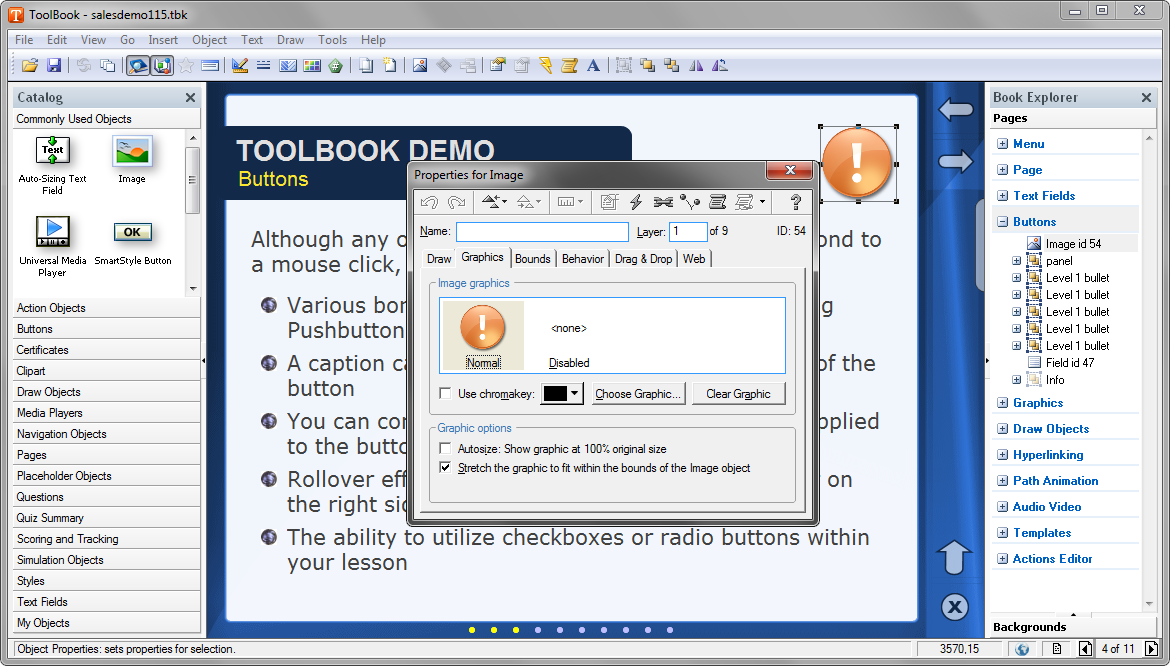1170x666 pixels.
Task: Open the Insert menu
Action: (163, 40)
